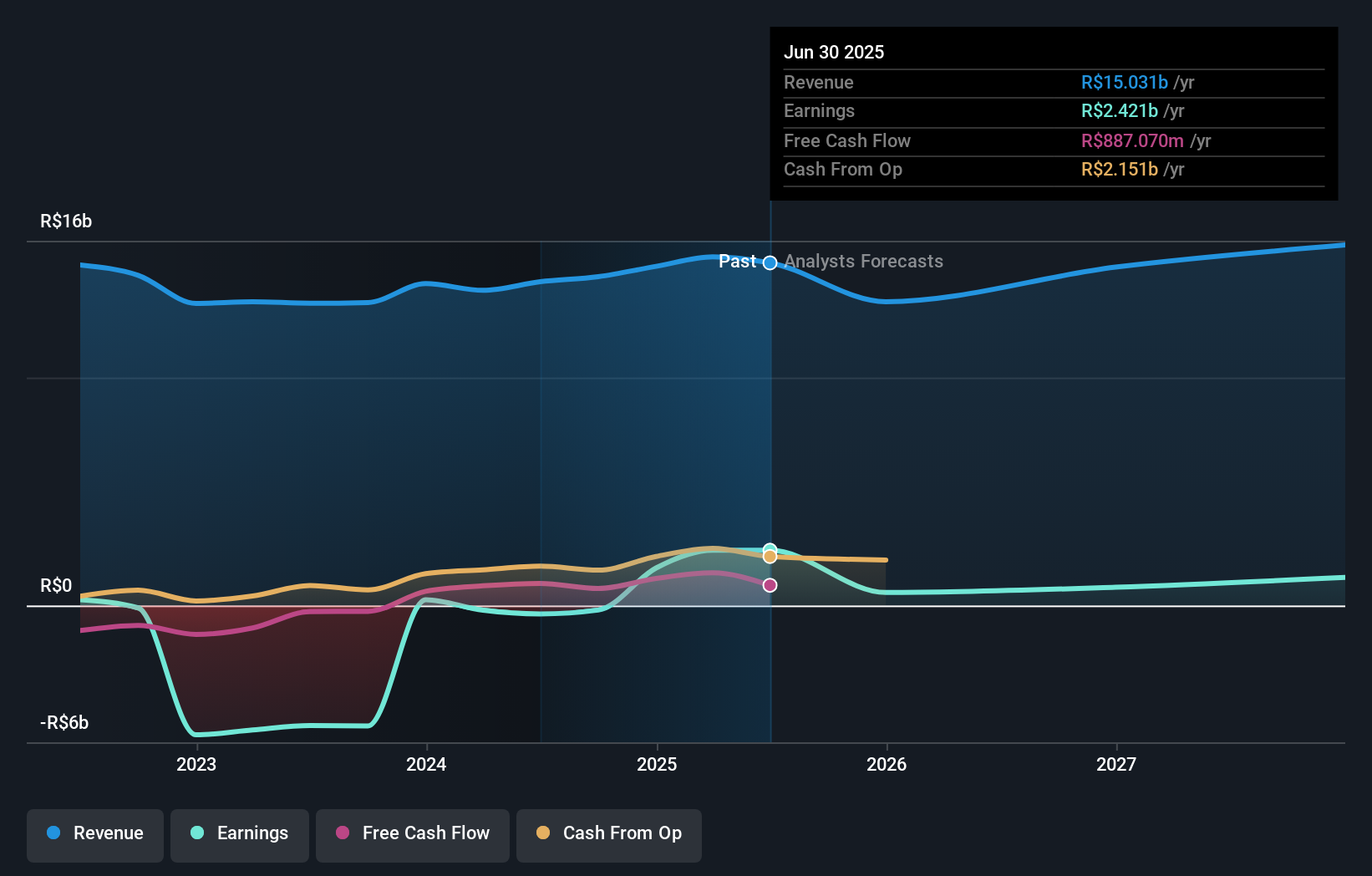This screenshot has height=876, width=1372.
Task: Select the Analysts Forecasts label
Action: coord(863,262)
